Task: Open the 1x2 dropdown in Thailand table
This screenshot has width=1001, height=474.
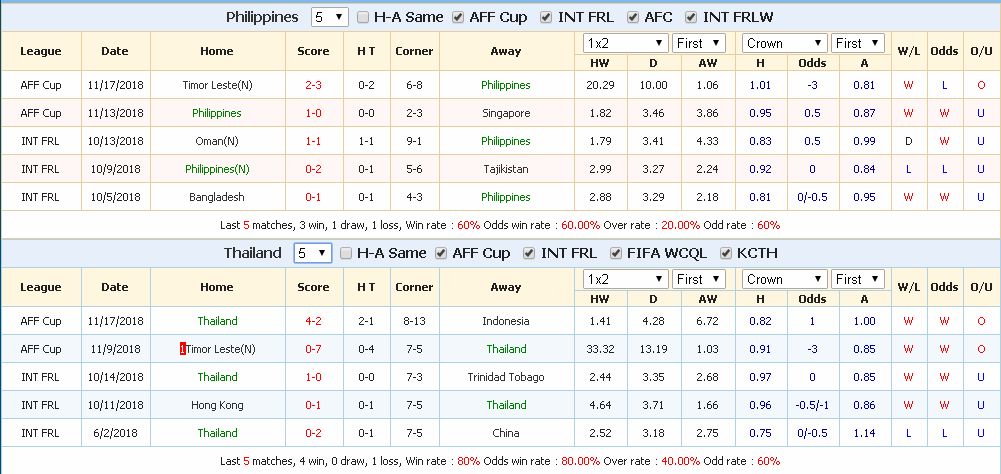Action: [626, 279]
